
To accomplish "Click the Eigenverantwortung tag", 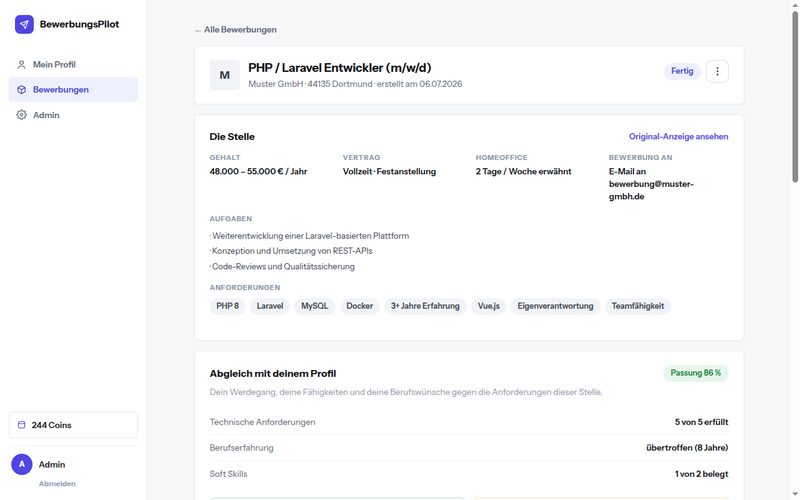I will 555,306.
